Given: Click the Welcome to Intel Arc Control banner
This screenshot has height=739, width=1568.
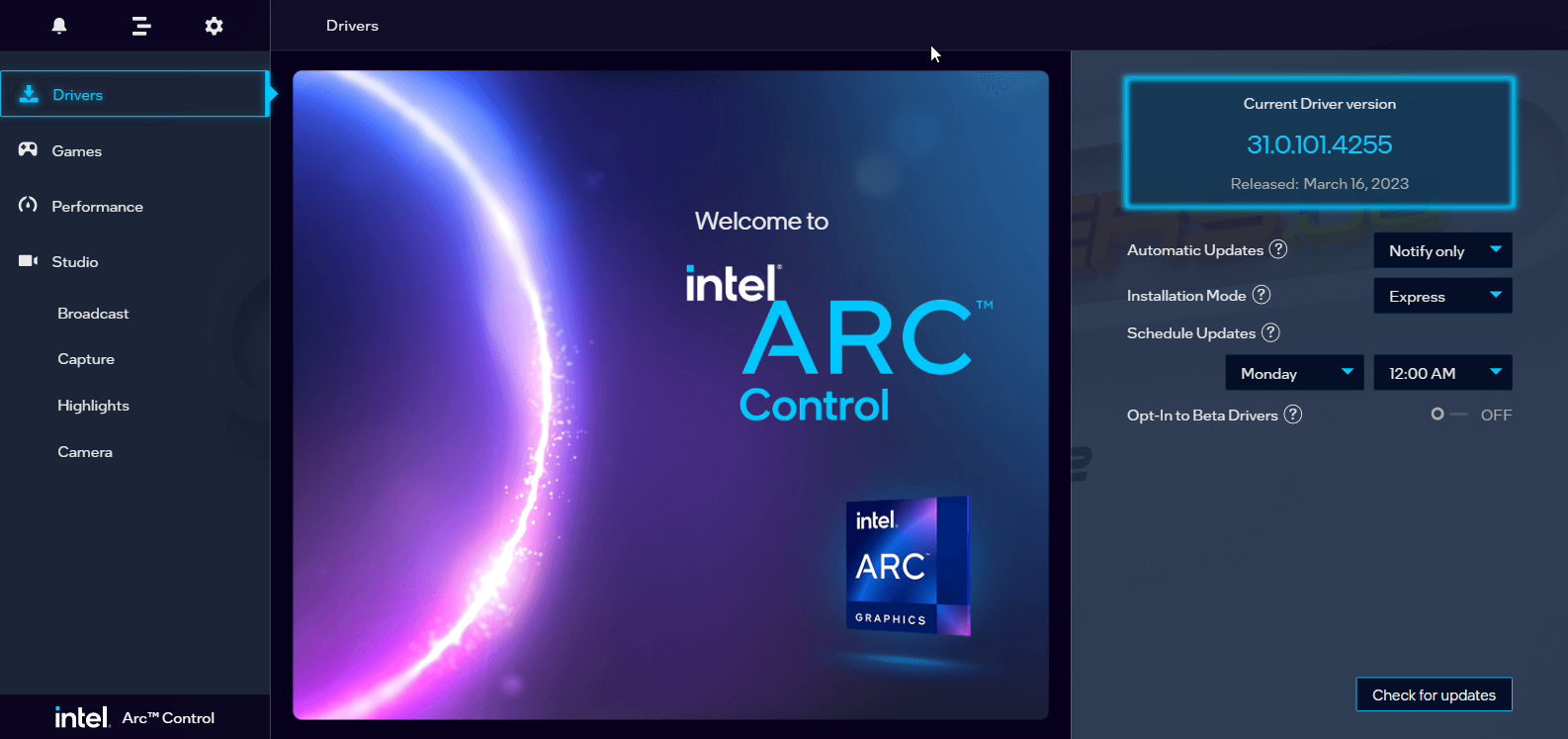Looking at the screenshot, I should click(670, 395).
